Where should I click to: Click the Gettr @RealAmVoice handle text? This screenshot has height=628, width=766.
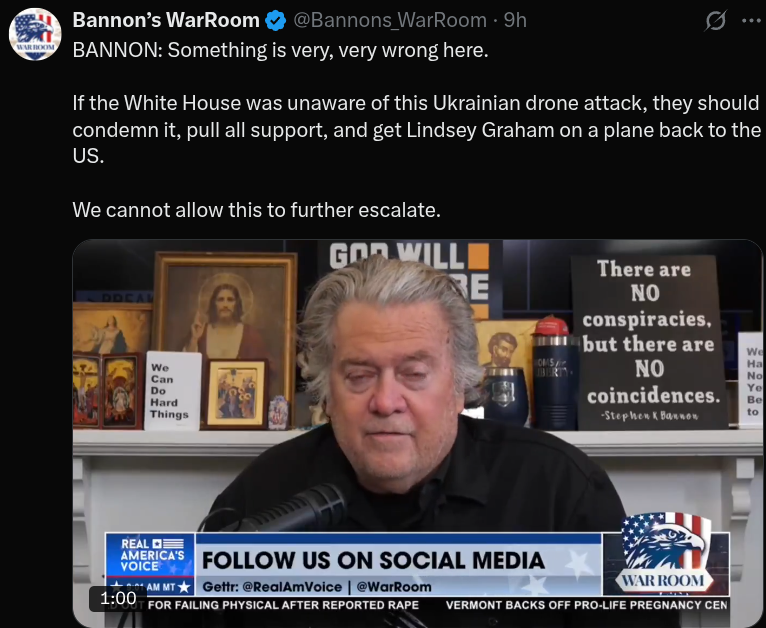click(x=272, y=586)
